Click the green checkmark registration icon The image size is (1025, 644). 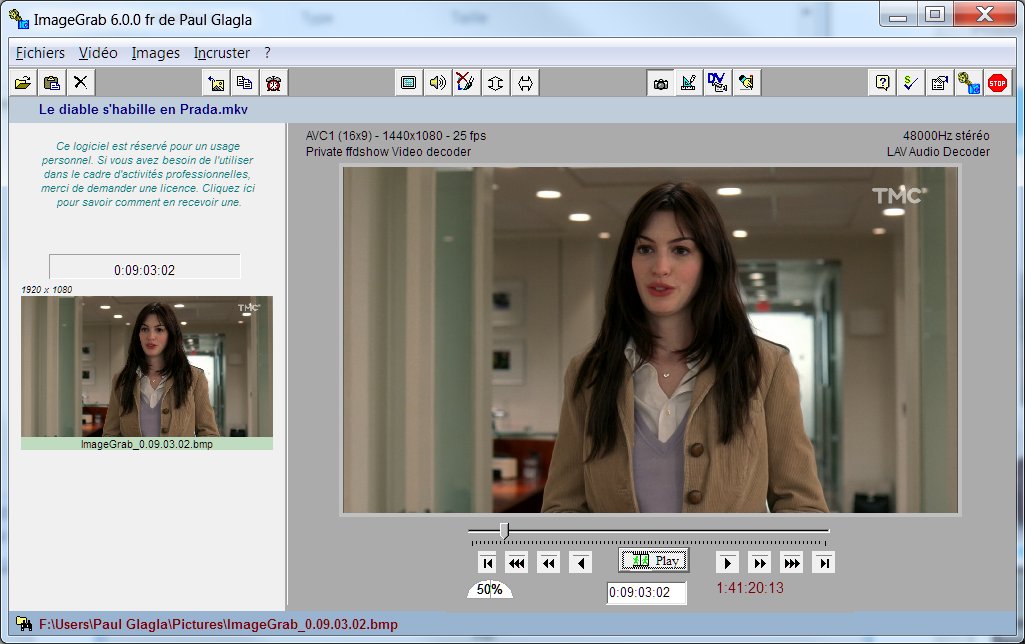pos(910,83)
